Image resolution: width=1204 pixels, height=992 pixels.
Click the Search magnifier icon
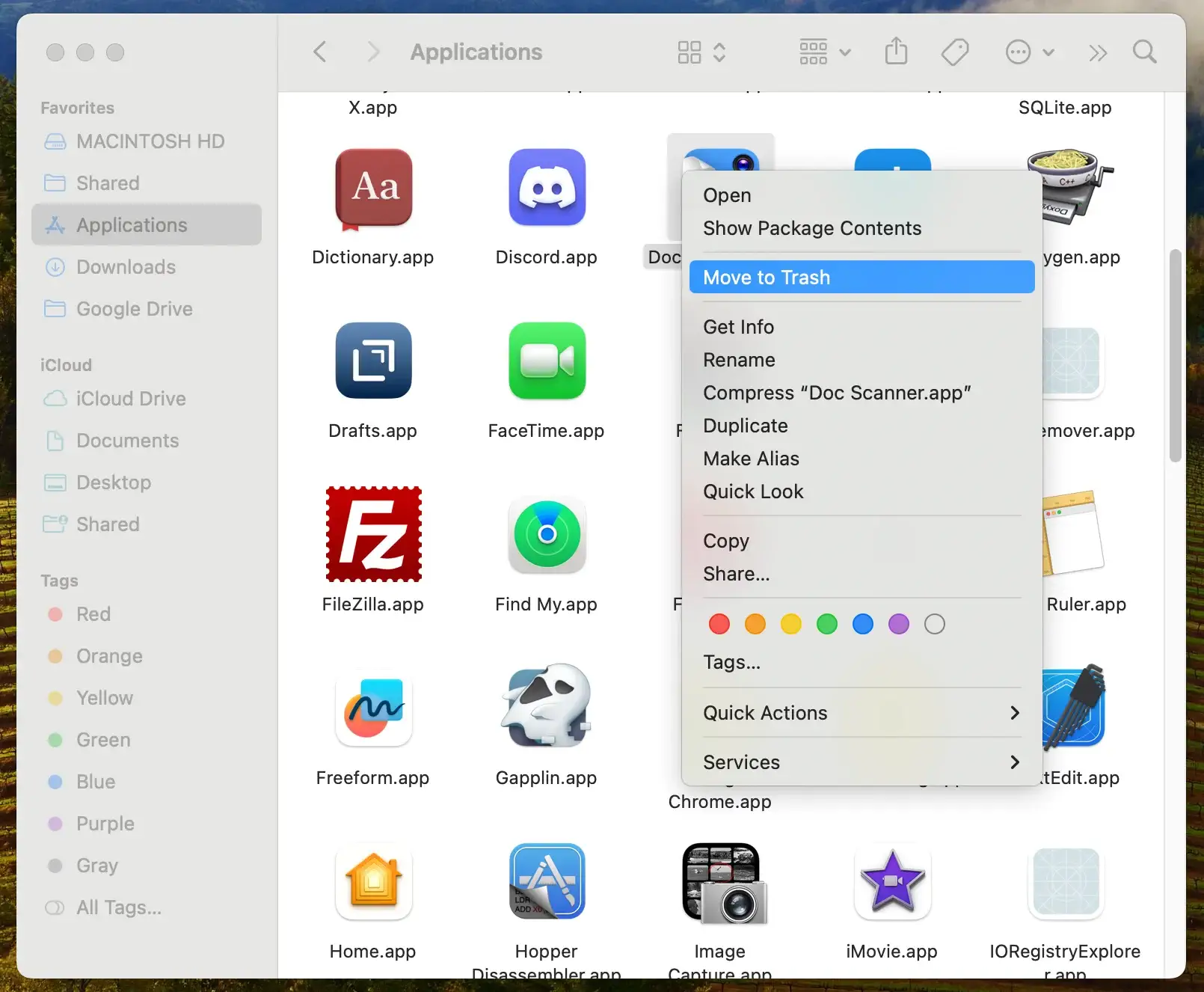tap(1144, 52)
